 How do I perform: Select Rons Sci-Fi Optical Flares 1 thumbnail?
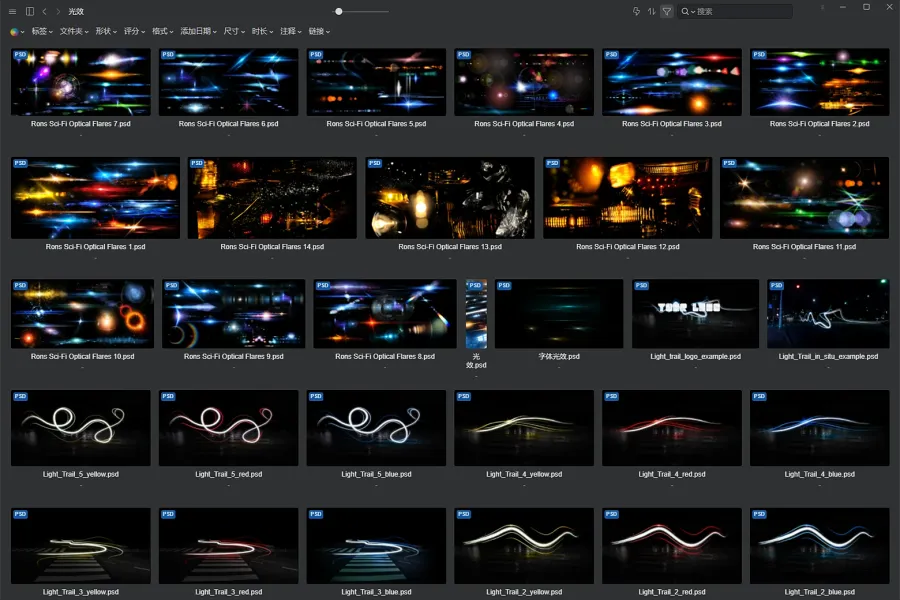click(x=95, y=198)
